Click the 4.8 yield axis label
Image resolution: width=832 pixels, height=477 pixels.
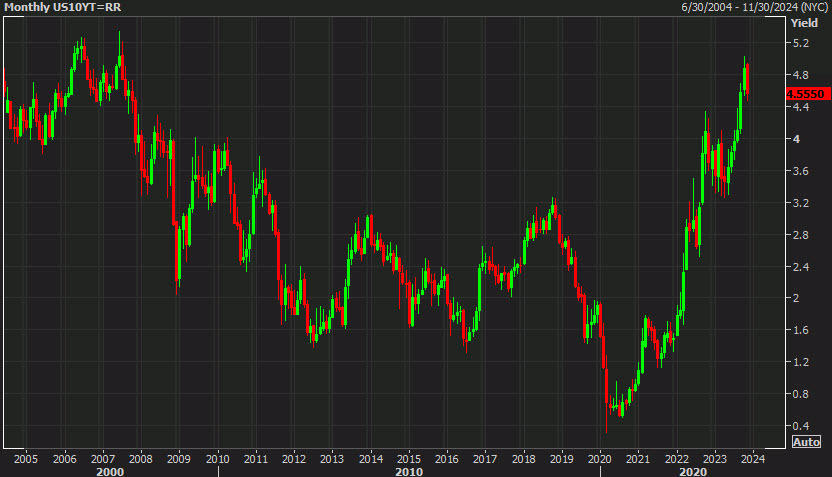tap(801, 75)
